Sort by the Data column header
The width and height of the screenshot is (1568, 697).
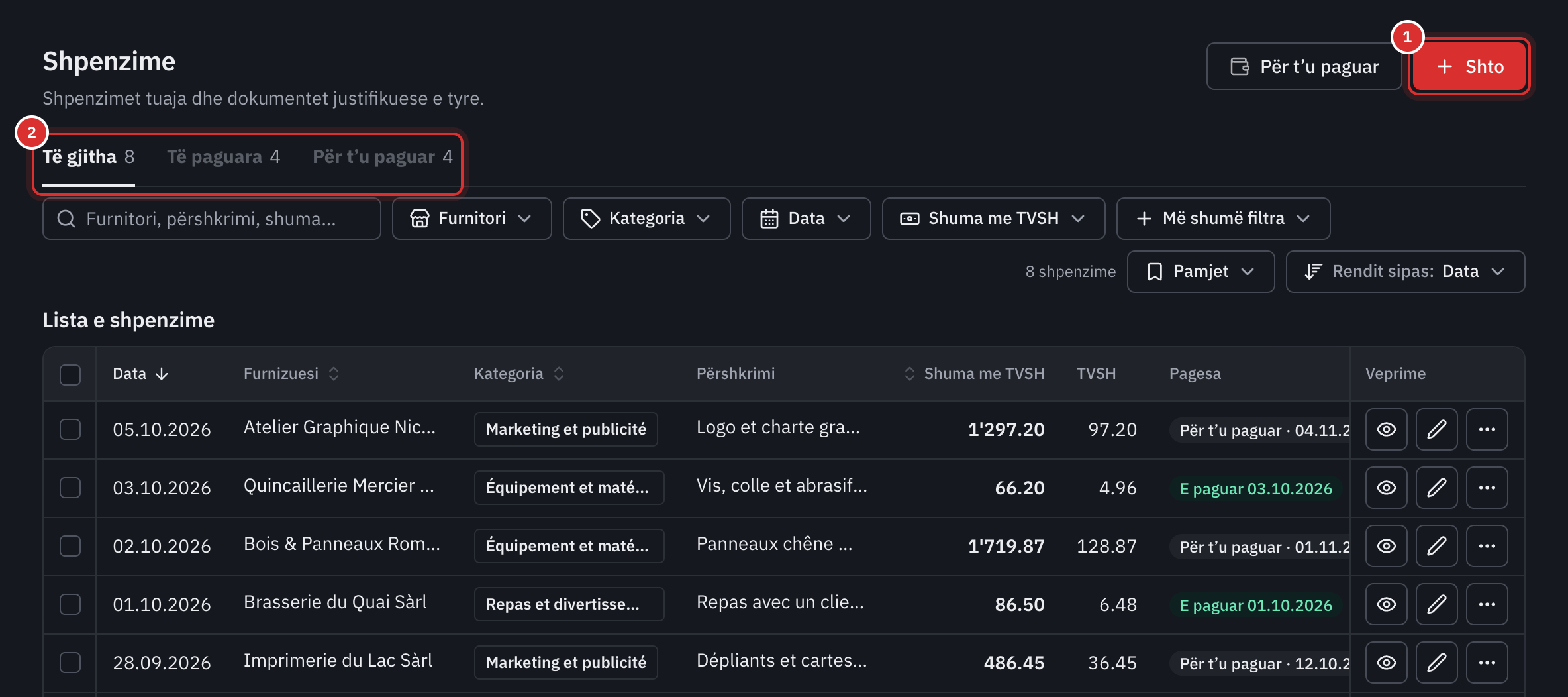(140, 374)
